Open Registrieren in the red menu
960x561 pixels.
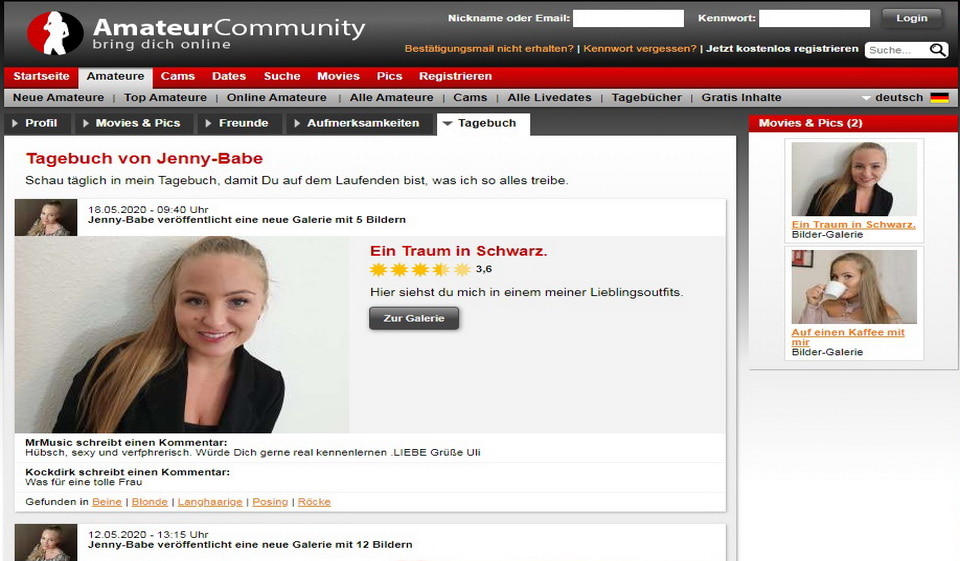[x=456, y=77]
